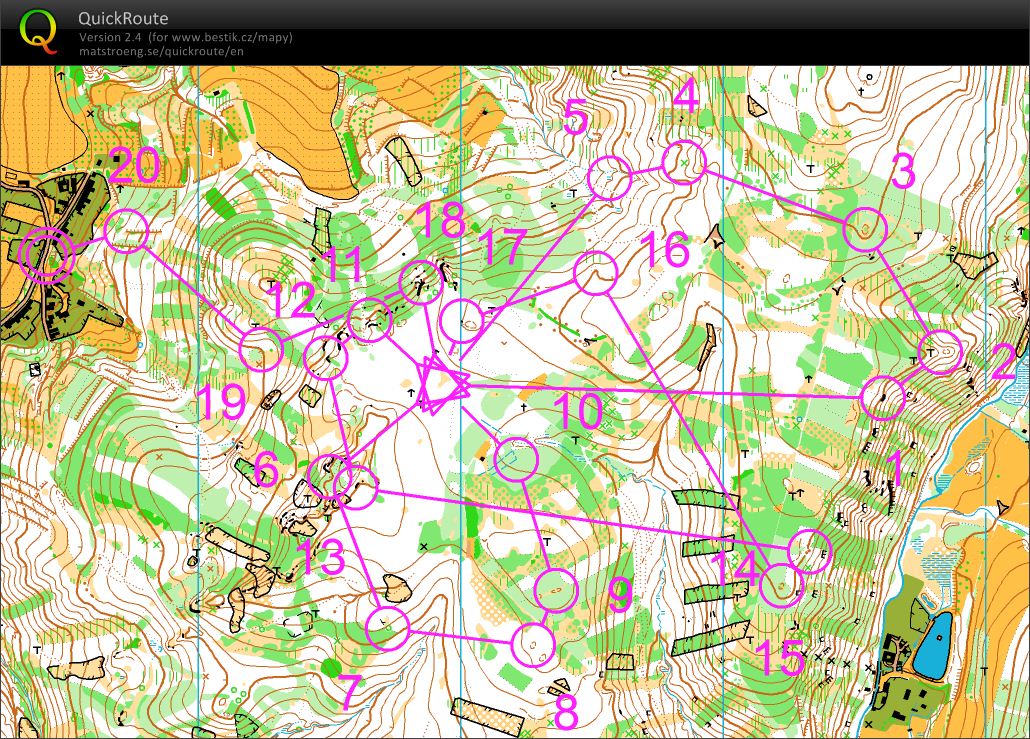Select control circle 4

coord(685,163)
